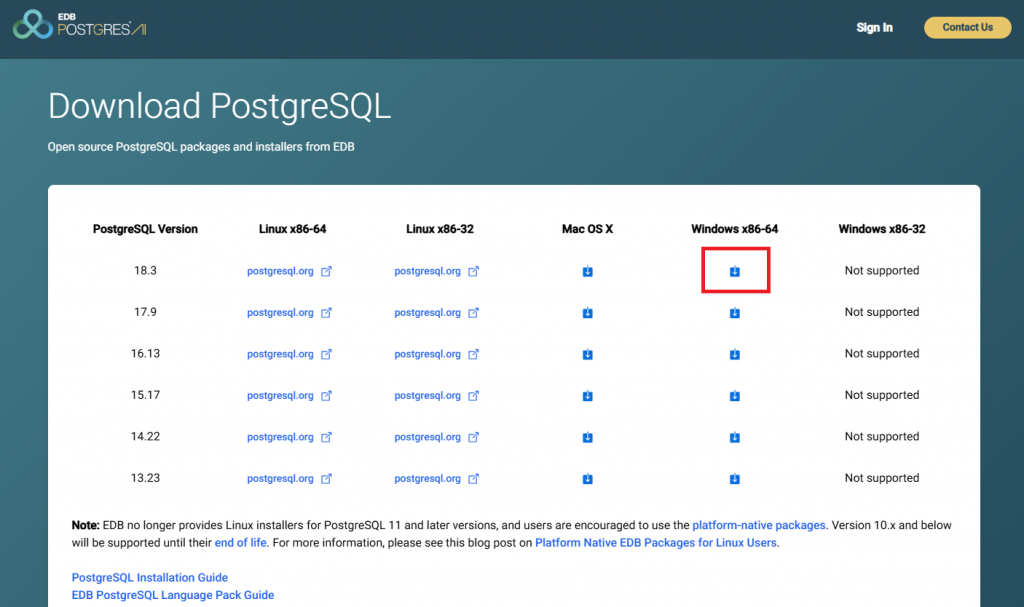Select the PostgreSQL Version column header
Image resolution: width=1024 pixels, height=607 pixels.
145,229
